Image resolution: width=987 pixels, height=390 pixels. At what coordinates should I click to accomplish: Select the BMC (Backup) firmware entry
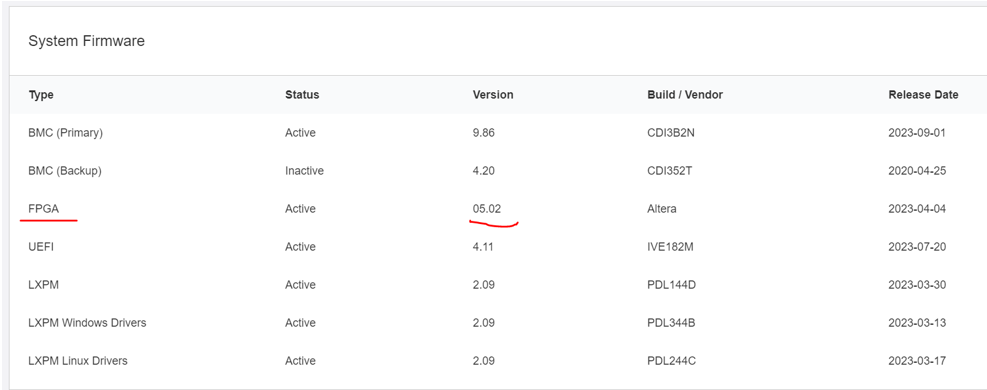tap(498, 171)
